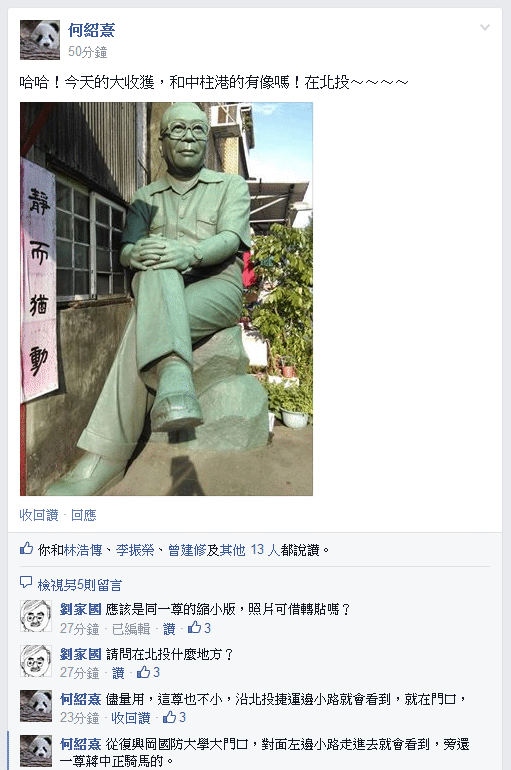The width and height of the screenshot is (511, 770).
Task: Click the thumbs-up icon beside the likes summary
Action: tap(27, 549)
